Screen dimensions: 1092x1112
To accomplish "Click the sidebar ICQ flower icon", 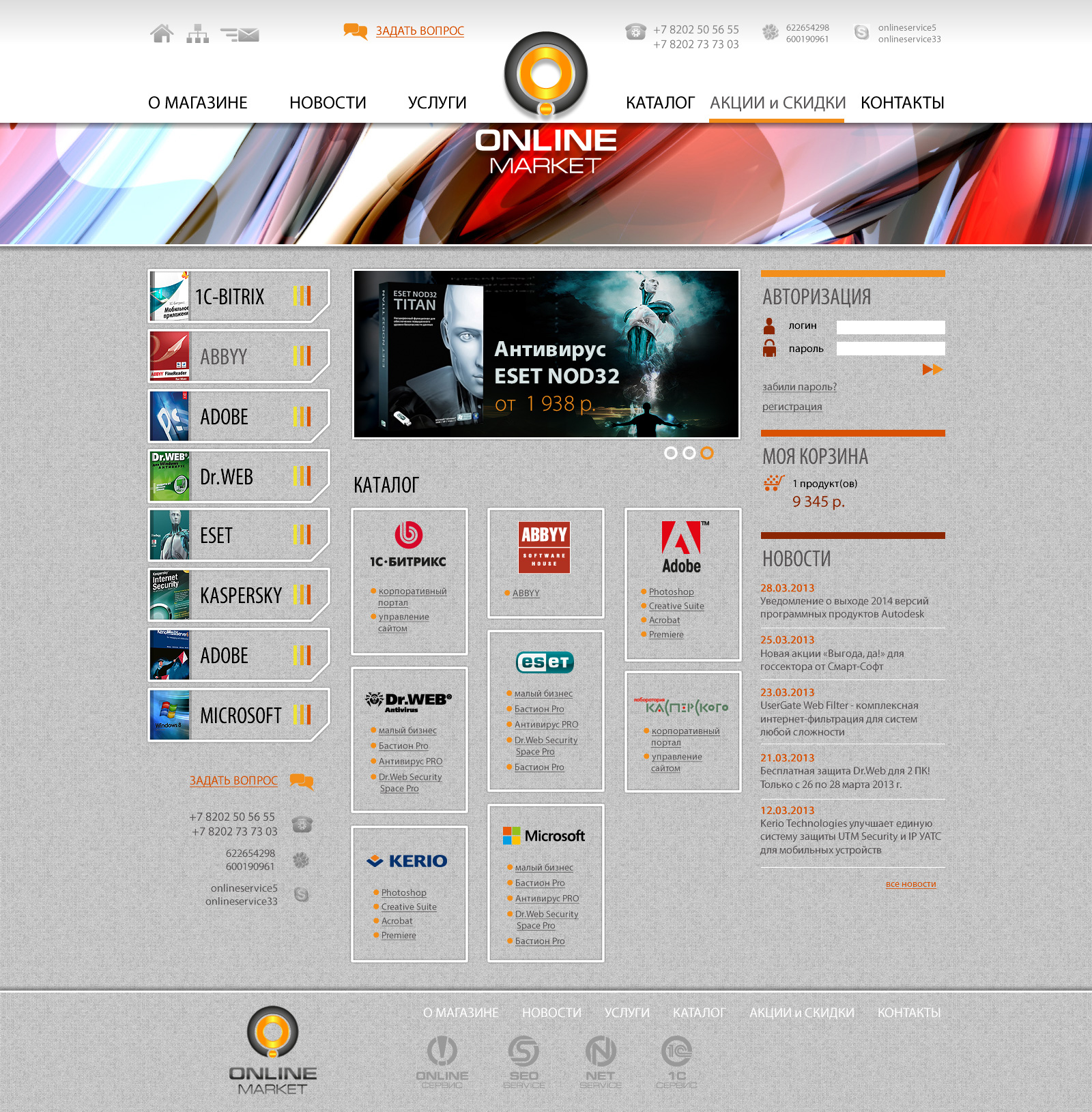I will [x=301, y=860].
